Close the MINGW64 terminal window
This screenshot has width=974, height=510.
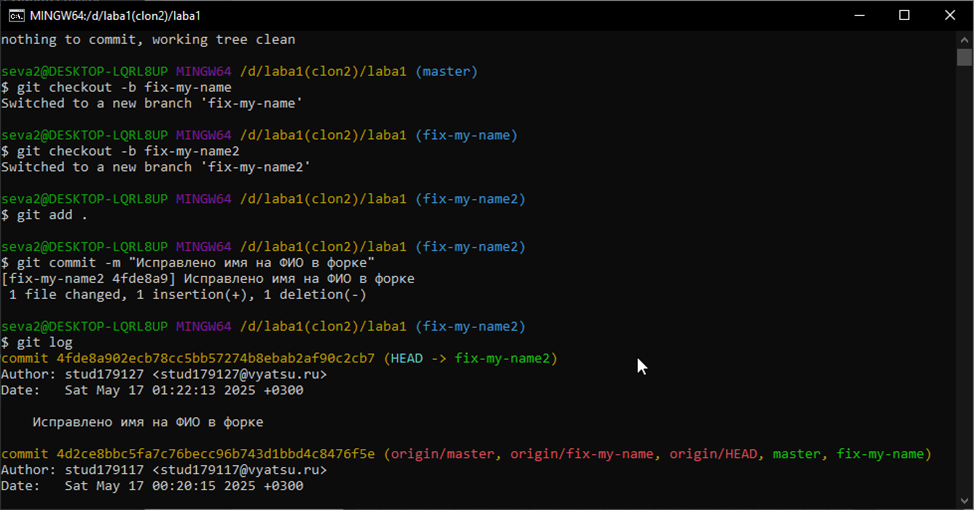point(950,15)
